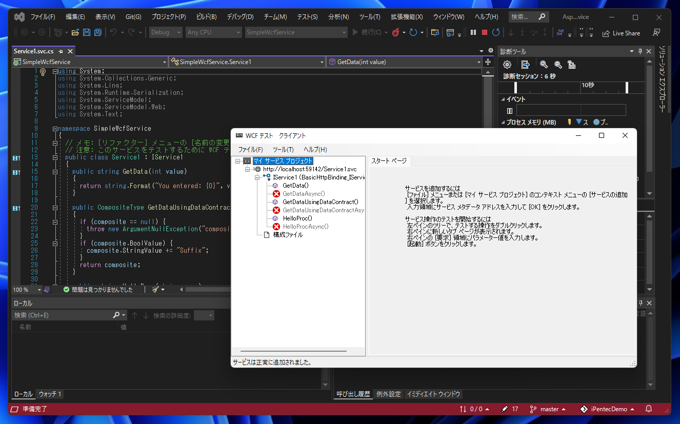This screenshot has height=424, width=680.
Task: Click the master branch status item
Action: coord(548,409)
